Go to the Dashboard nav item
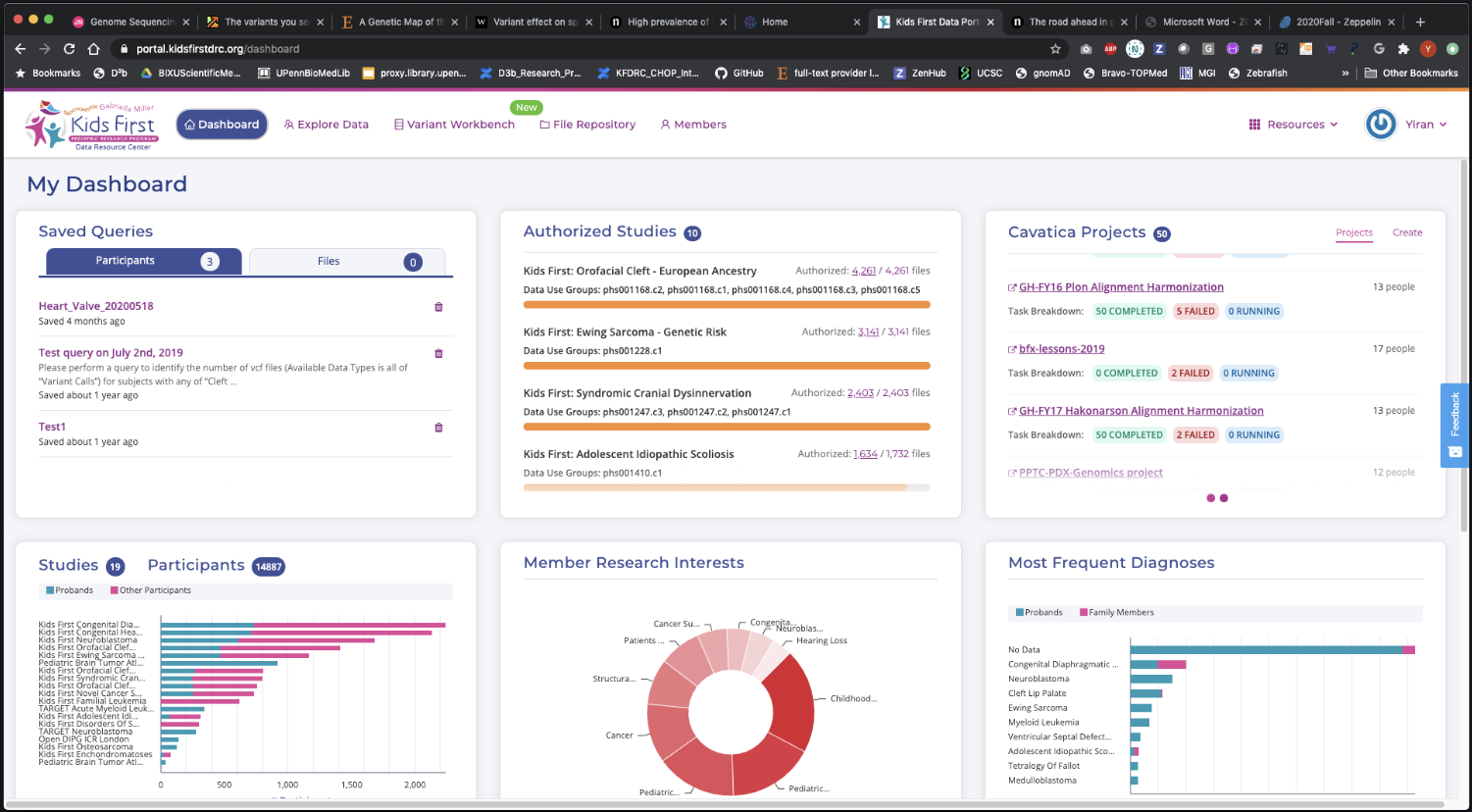This screenshot has height=812, width=1472. pyautogui.click(x=222, y=125)
